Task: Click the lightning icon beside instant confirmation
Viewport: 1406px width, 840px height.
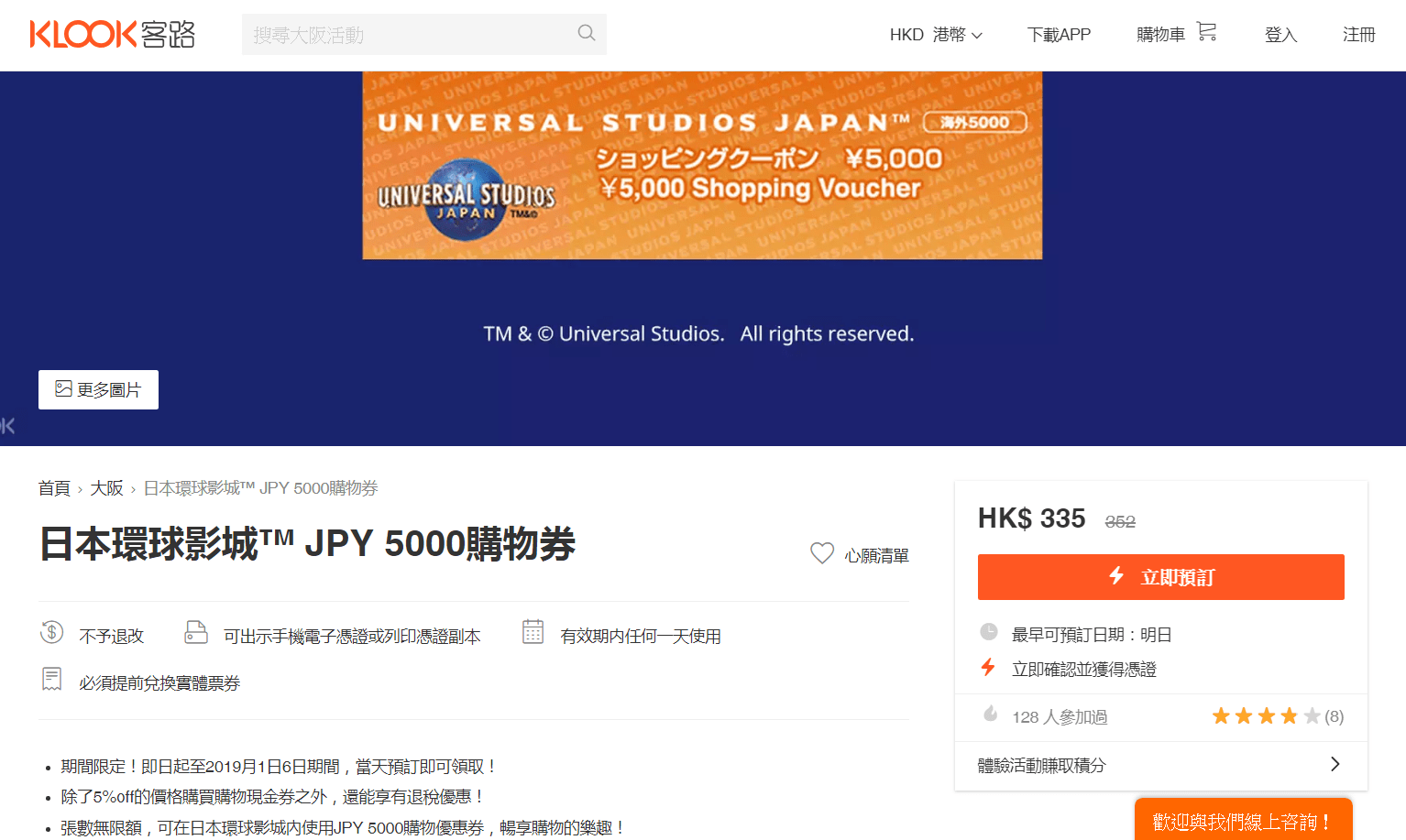Action: click(988, 667)
